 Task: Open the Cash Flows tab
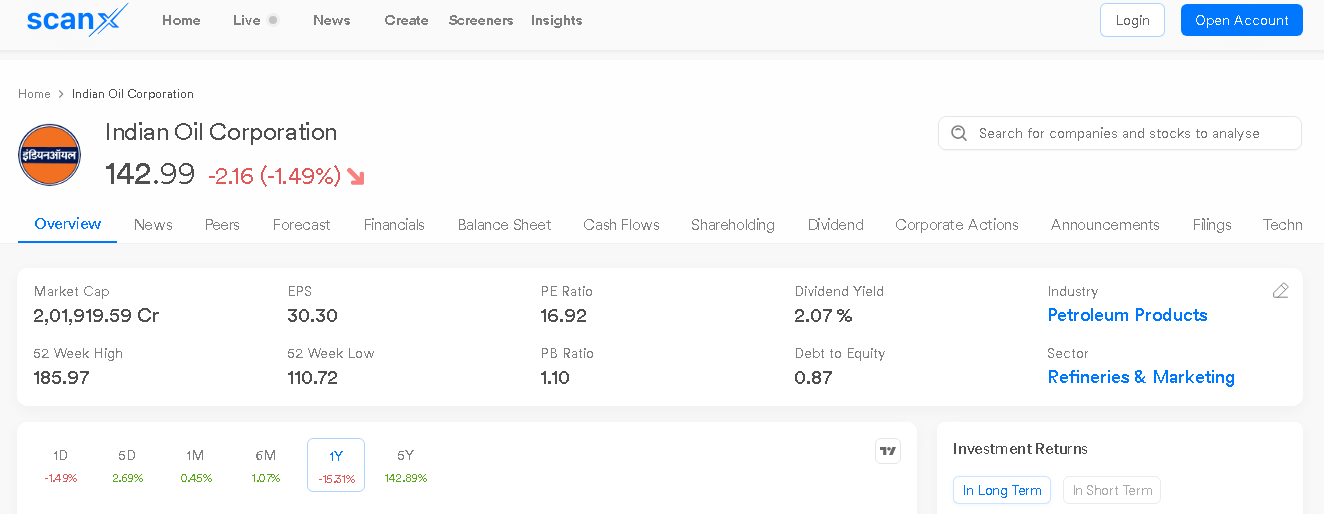pyautogui.click(x=621, y=225)
